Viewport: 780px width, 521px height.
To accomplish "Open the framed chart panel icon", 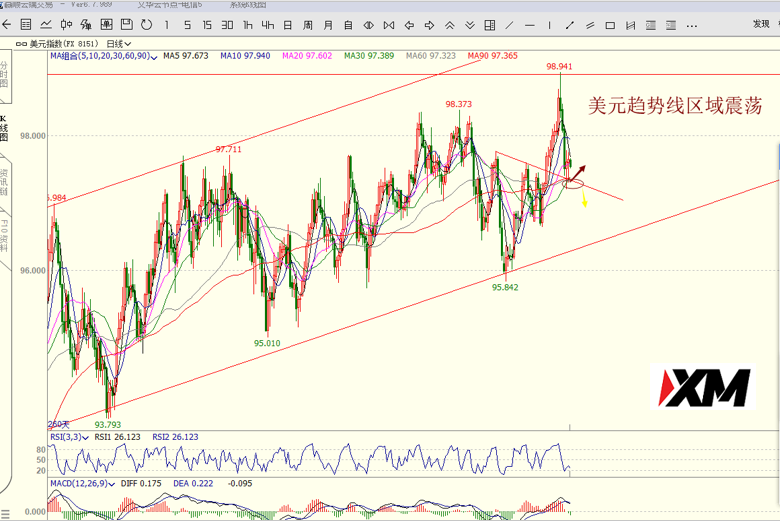I will pos(106,24).
